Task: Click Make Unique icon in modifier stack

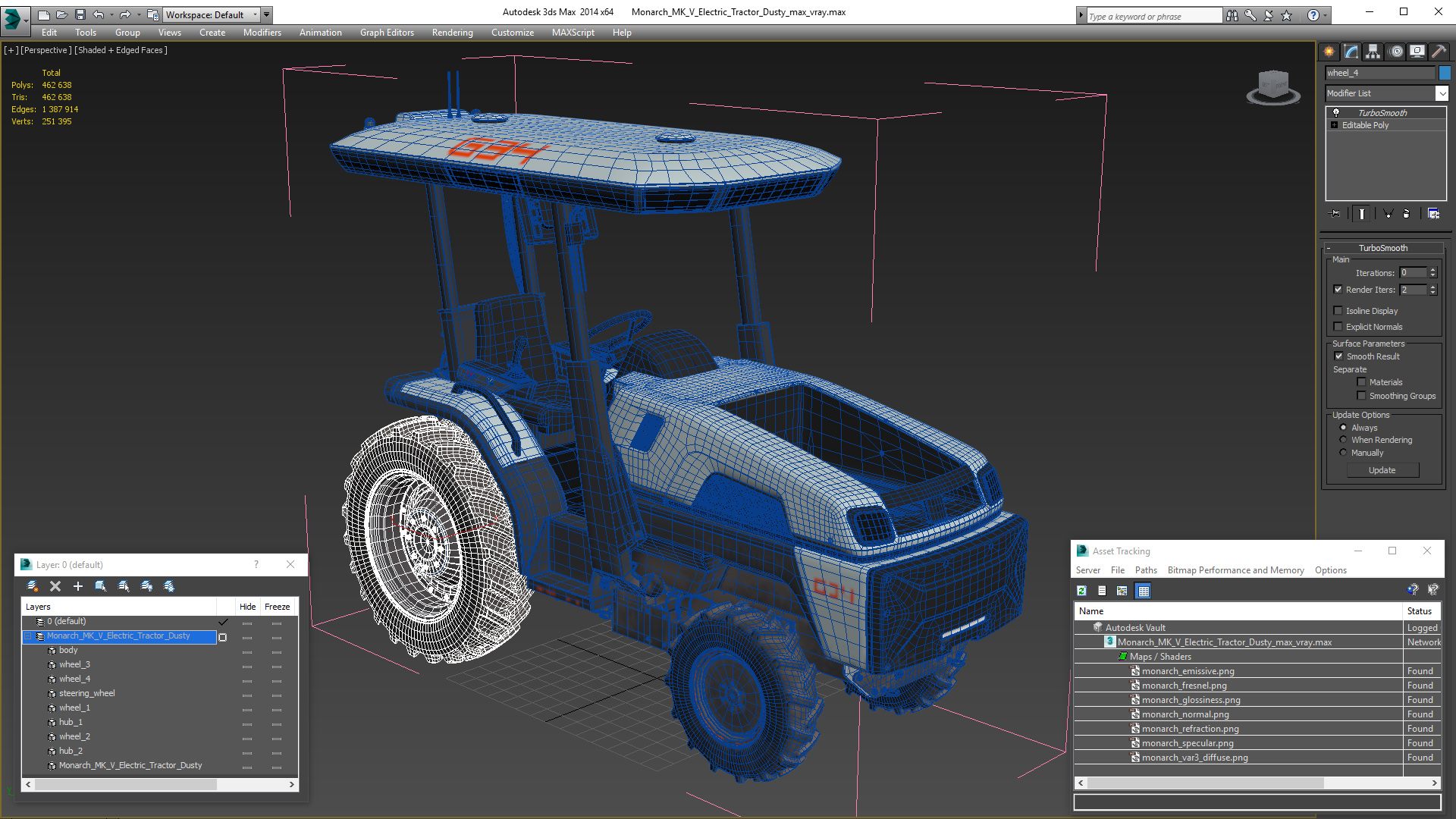Action: coord(1388,214)
